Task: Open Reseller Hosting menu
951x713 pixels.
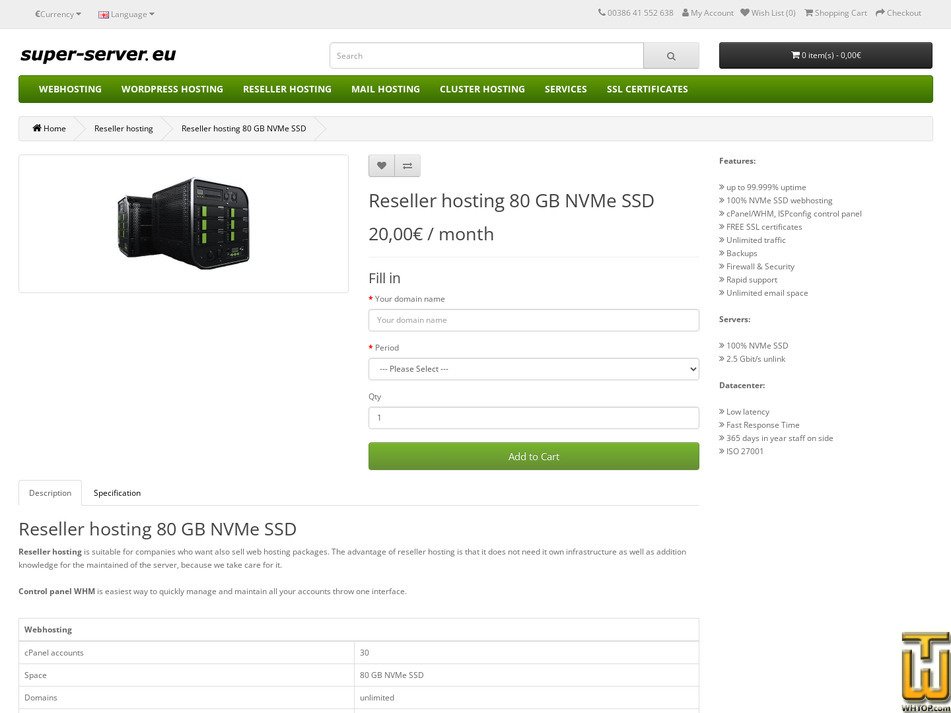Action: pyautogui.click(x=287, y=89)
